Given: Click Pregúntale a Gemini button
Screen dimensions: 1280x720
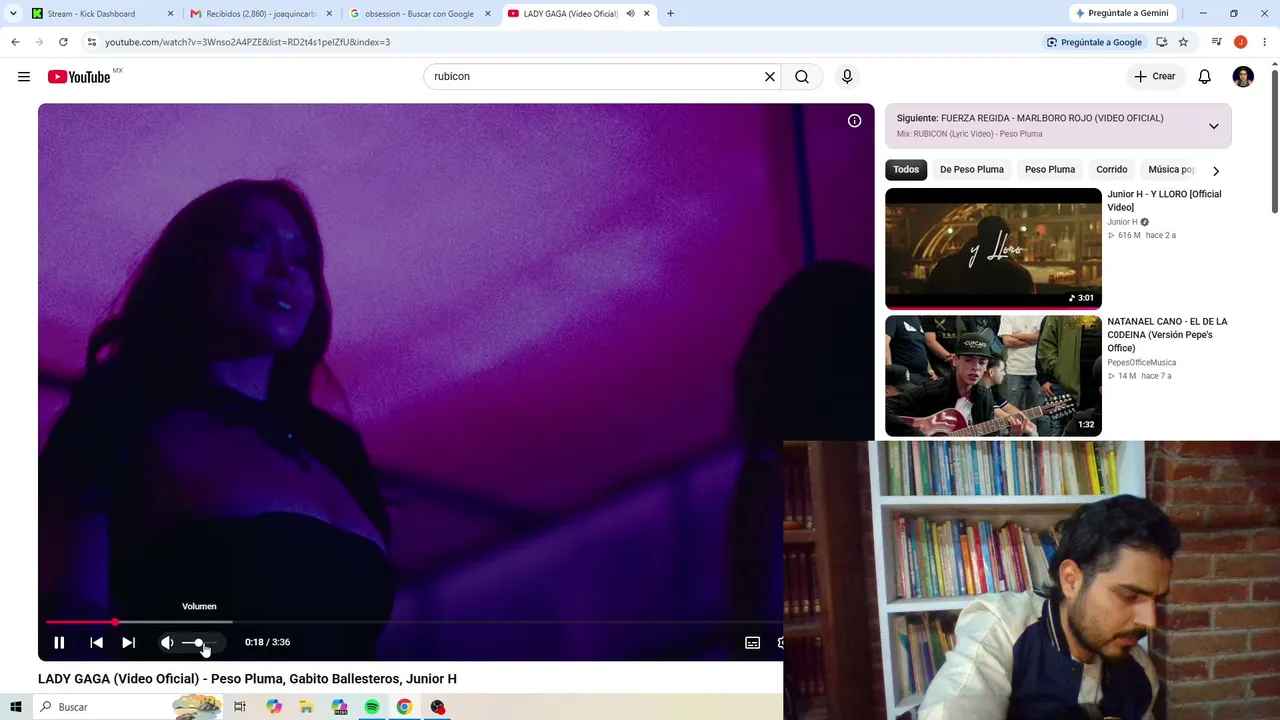Looking at the screenshot, I should [x=1120, y=14].
